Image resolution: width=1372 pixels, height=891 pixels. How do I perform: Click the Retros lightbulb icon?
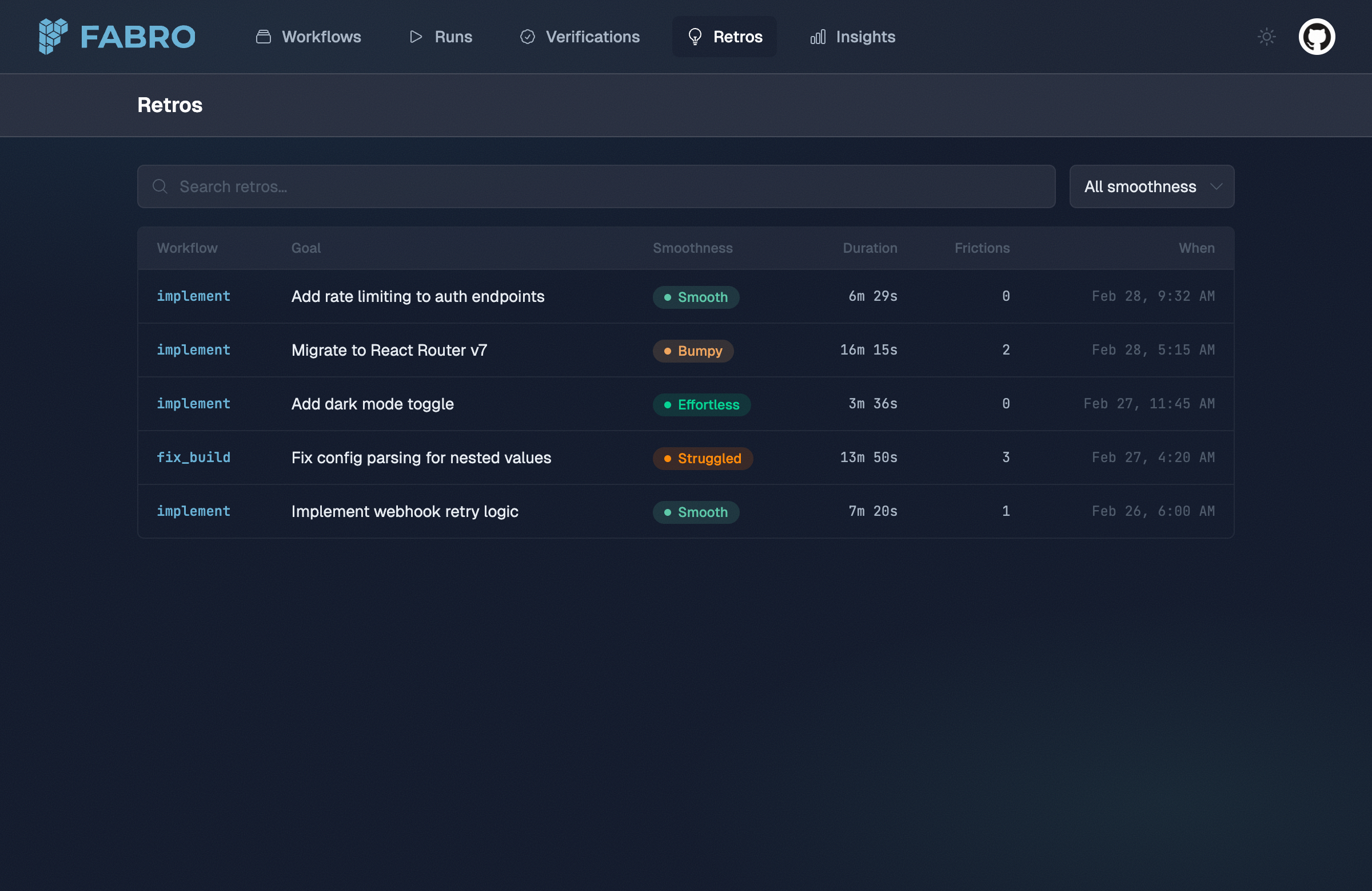click(x=695, y=37)
